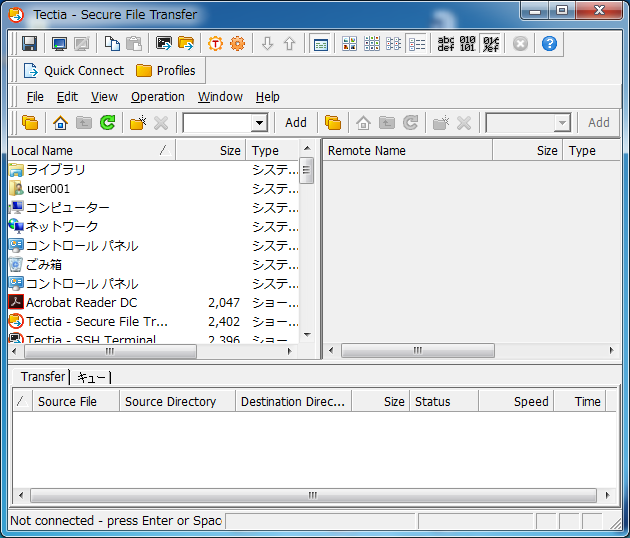Open the File menu
This screenshot has width=630, height=538.
(35, 97)
